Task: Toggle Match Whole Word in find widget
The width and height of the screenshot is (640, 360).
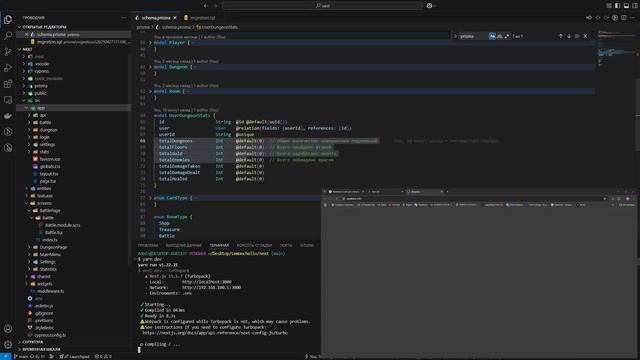Action: (x=500, y=36)
